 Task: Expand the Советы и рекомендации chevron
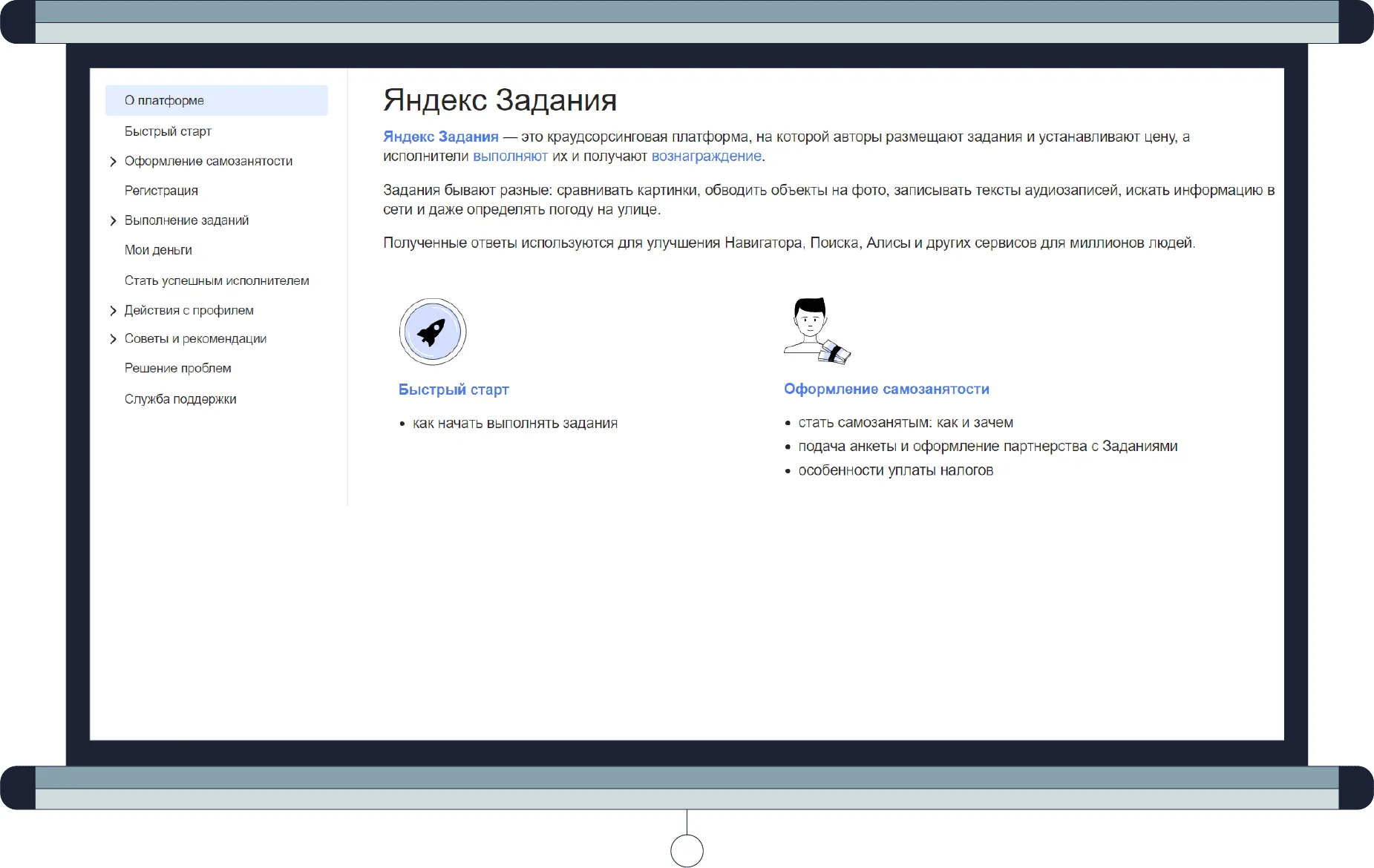[113, 339]
